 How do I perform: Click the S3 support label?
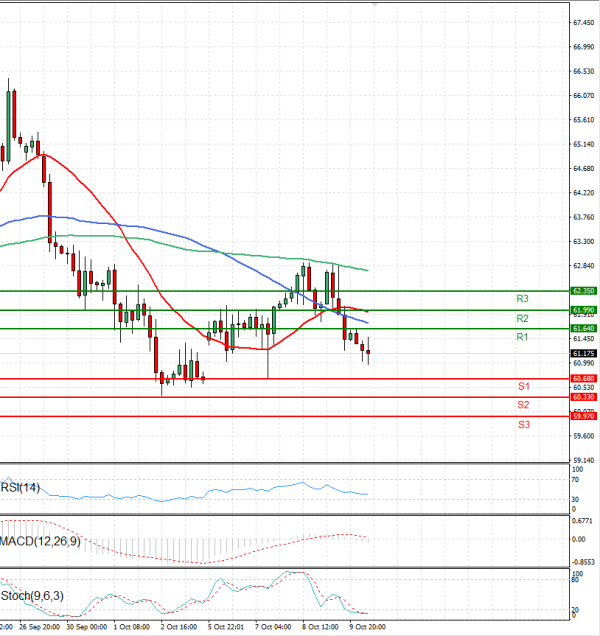click(x=523, y=425)
